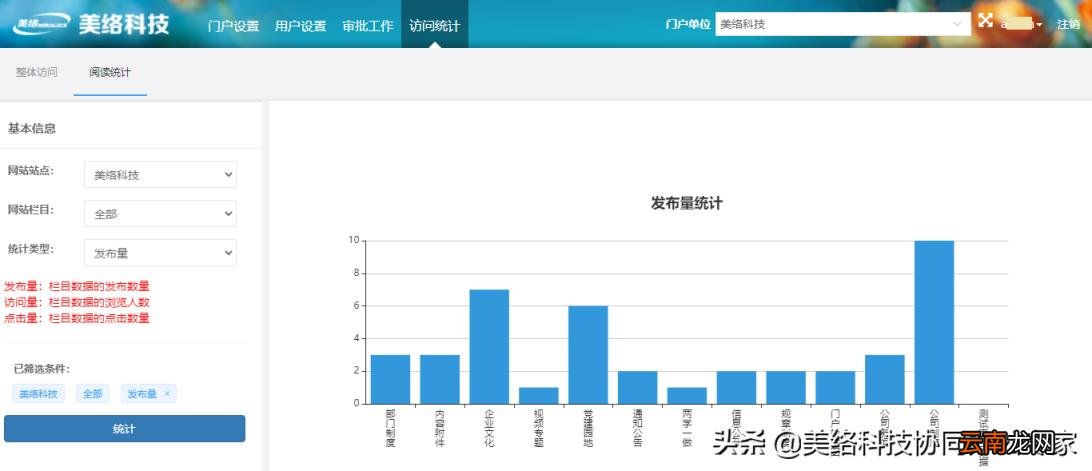Click the tallest 公司 bar reaching 10

(x=934, y=322)
